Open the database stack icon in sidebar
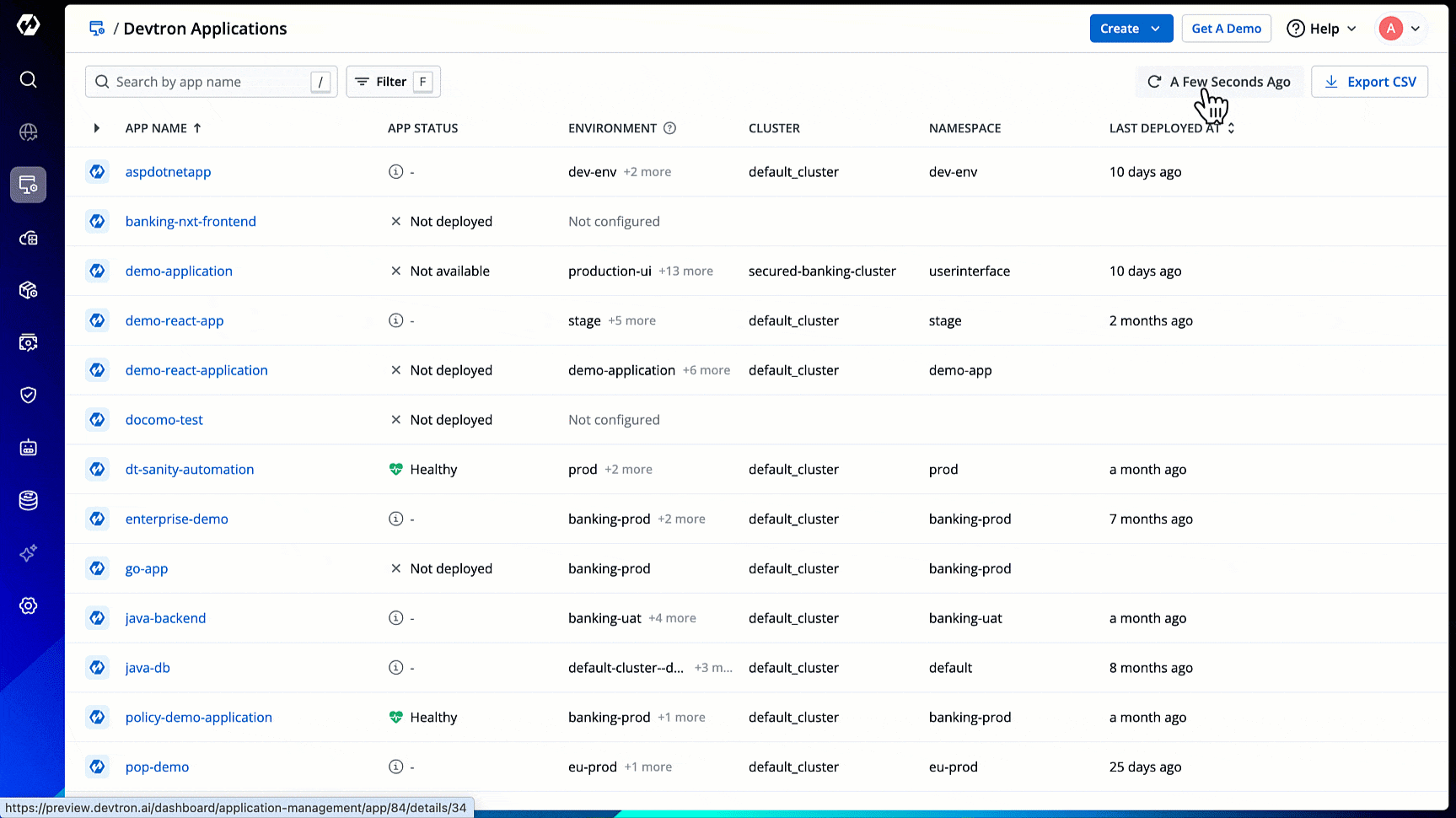This screenshot has height=818, width=1456. pyautogui.click(x=28, y=500)
